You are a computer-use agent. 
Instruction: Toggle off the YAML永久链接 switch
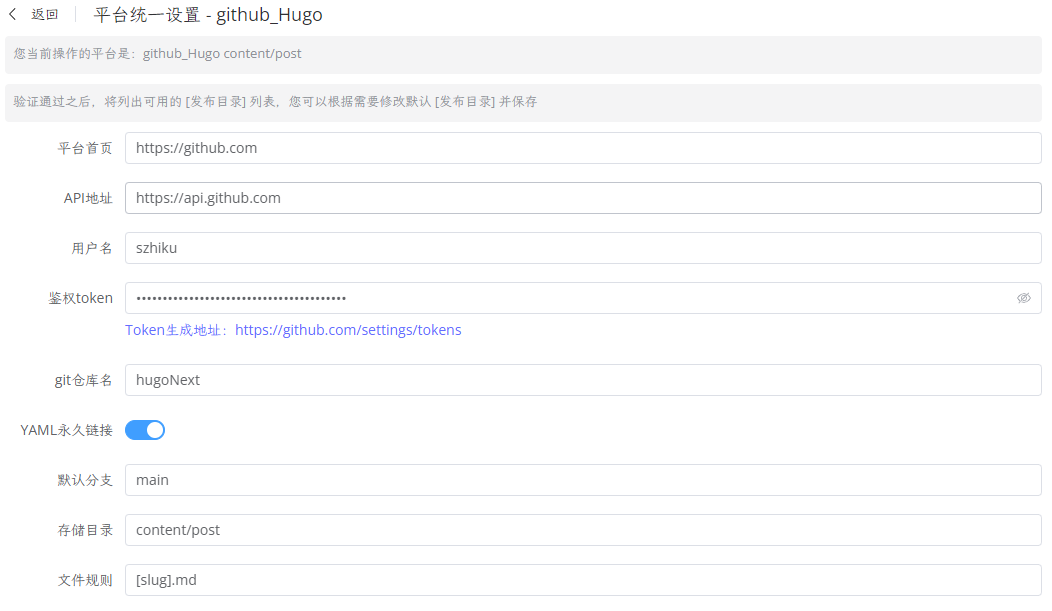144,429
